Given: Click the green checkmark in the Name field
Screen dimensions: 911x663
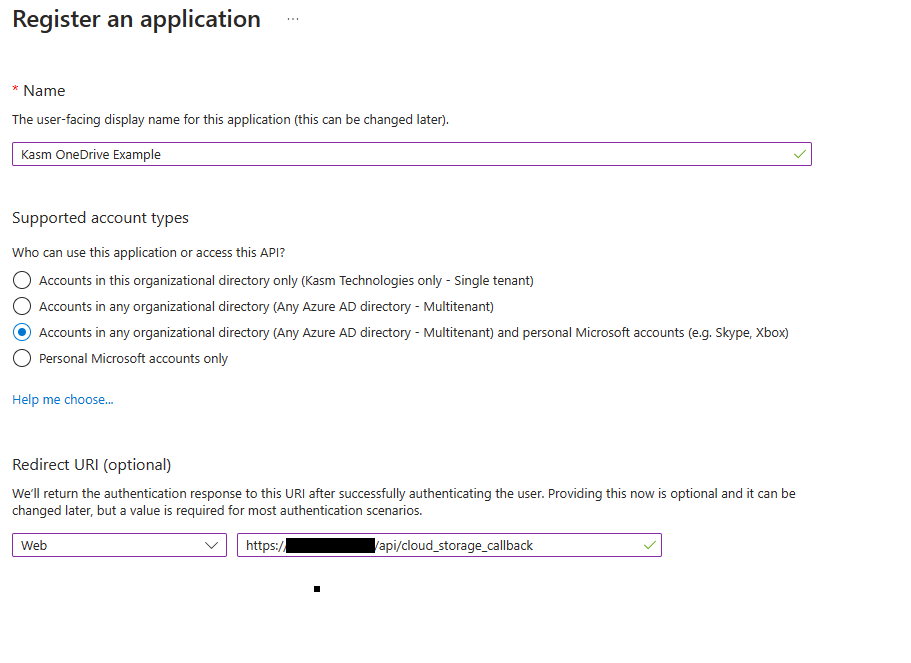Looking at the screenshot, I should click(798, 154).
